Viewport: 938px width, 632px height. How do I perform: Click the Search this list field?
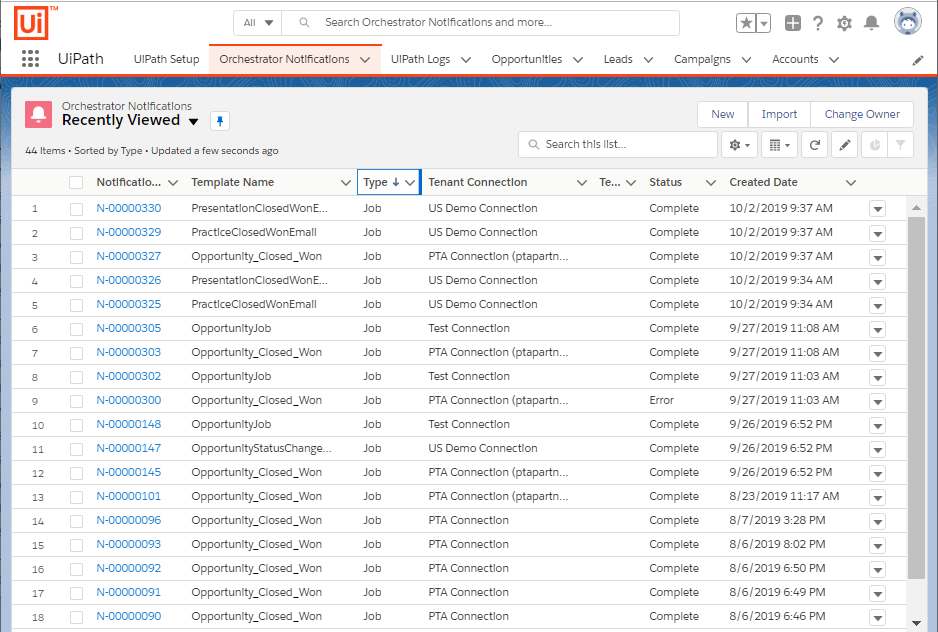tap(617, 145)
